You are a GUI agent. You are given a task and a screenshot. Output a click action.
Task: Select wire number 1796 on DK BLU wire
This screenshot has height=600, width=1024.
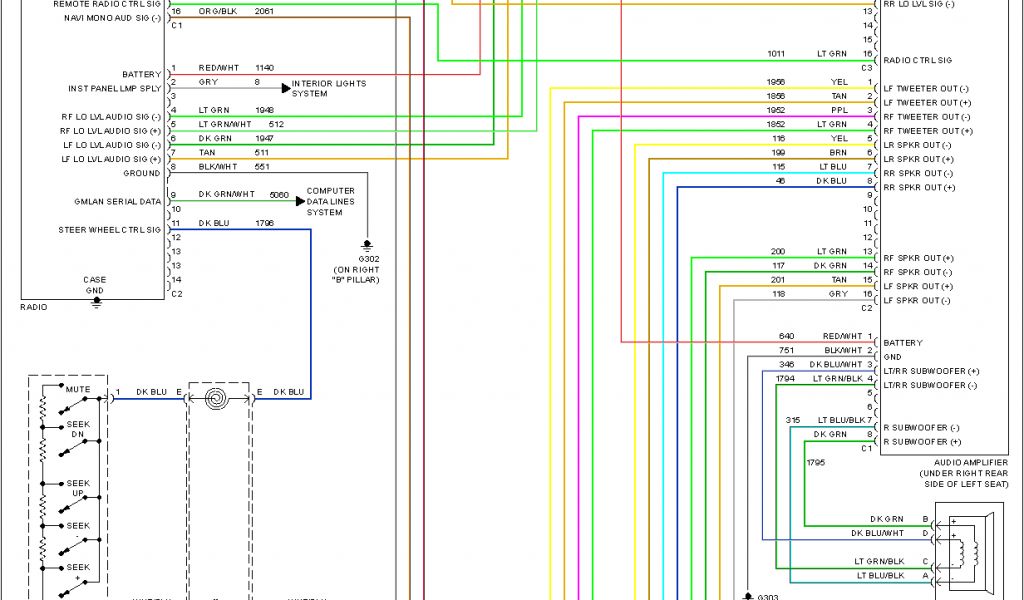(264, 223)
